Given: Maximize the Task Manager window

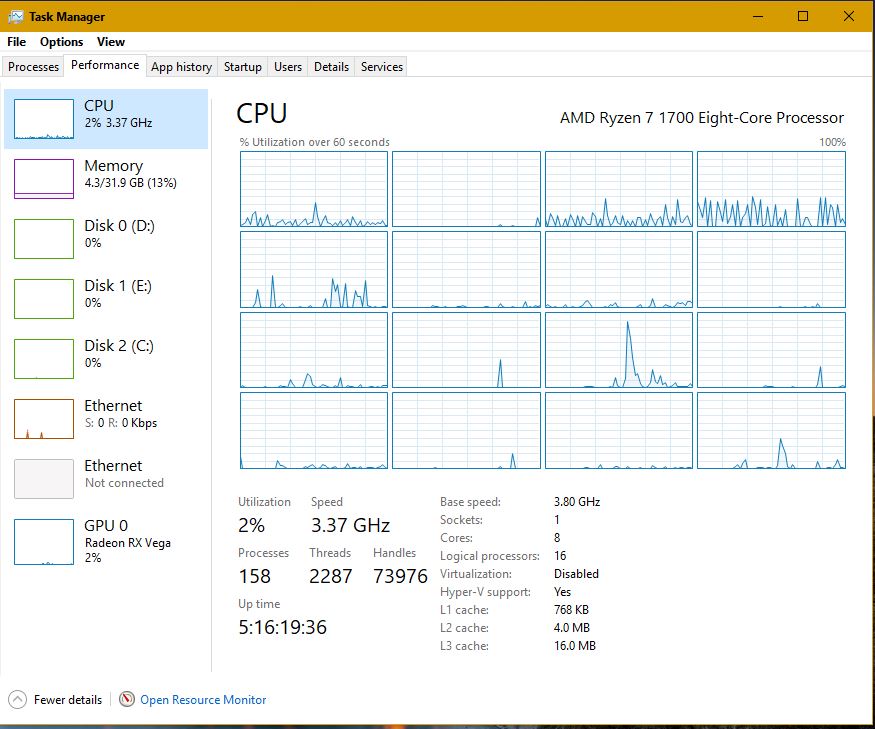Looking at the screenshot, I should tap(803, 16).
